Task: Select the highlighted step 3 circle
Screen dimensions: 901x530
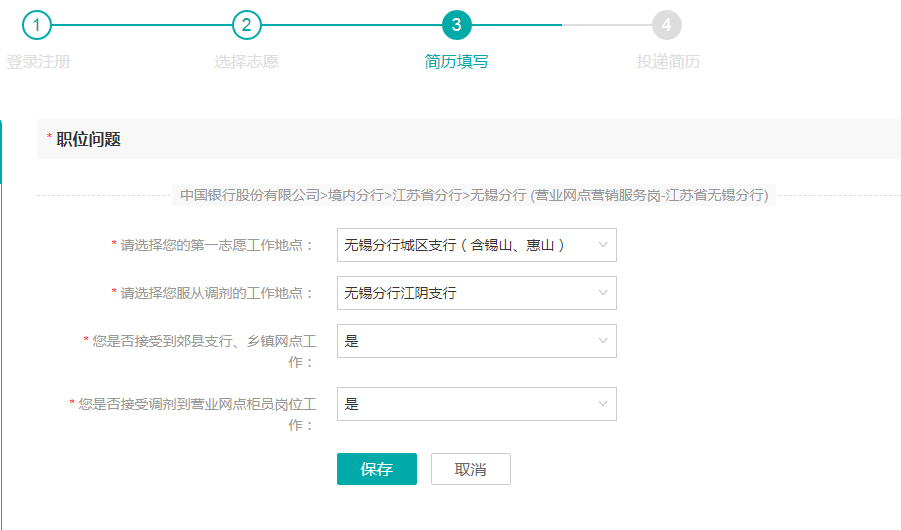Action: pos(456,24)
